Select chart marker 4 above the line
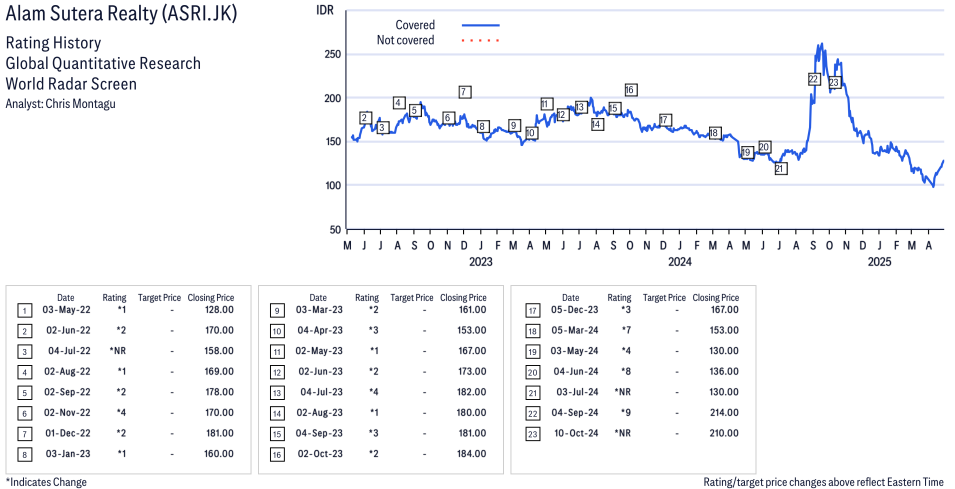Image resolution: width=955 pixels, height=489 pixels. point(399,103)
